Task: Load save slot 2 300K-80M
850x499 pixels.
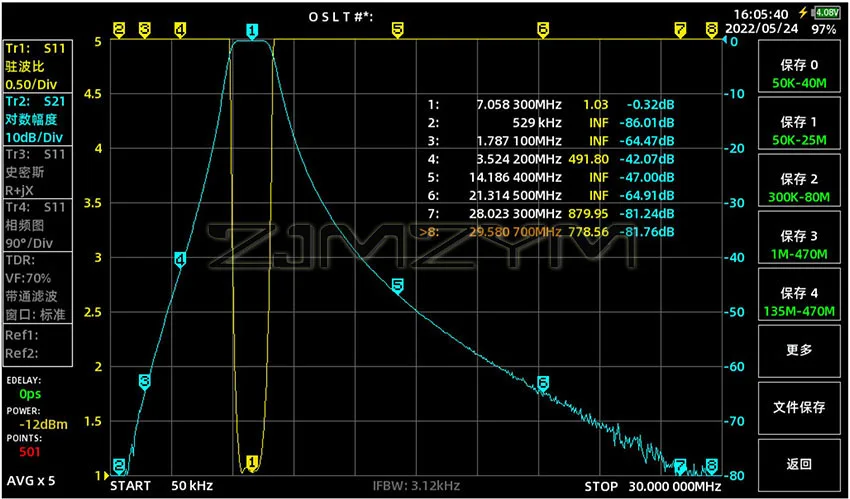Action: (x=799, y=181)
